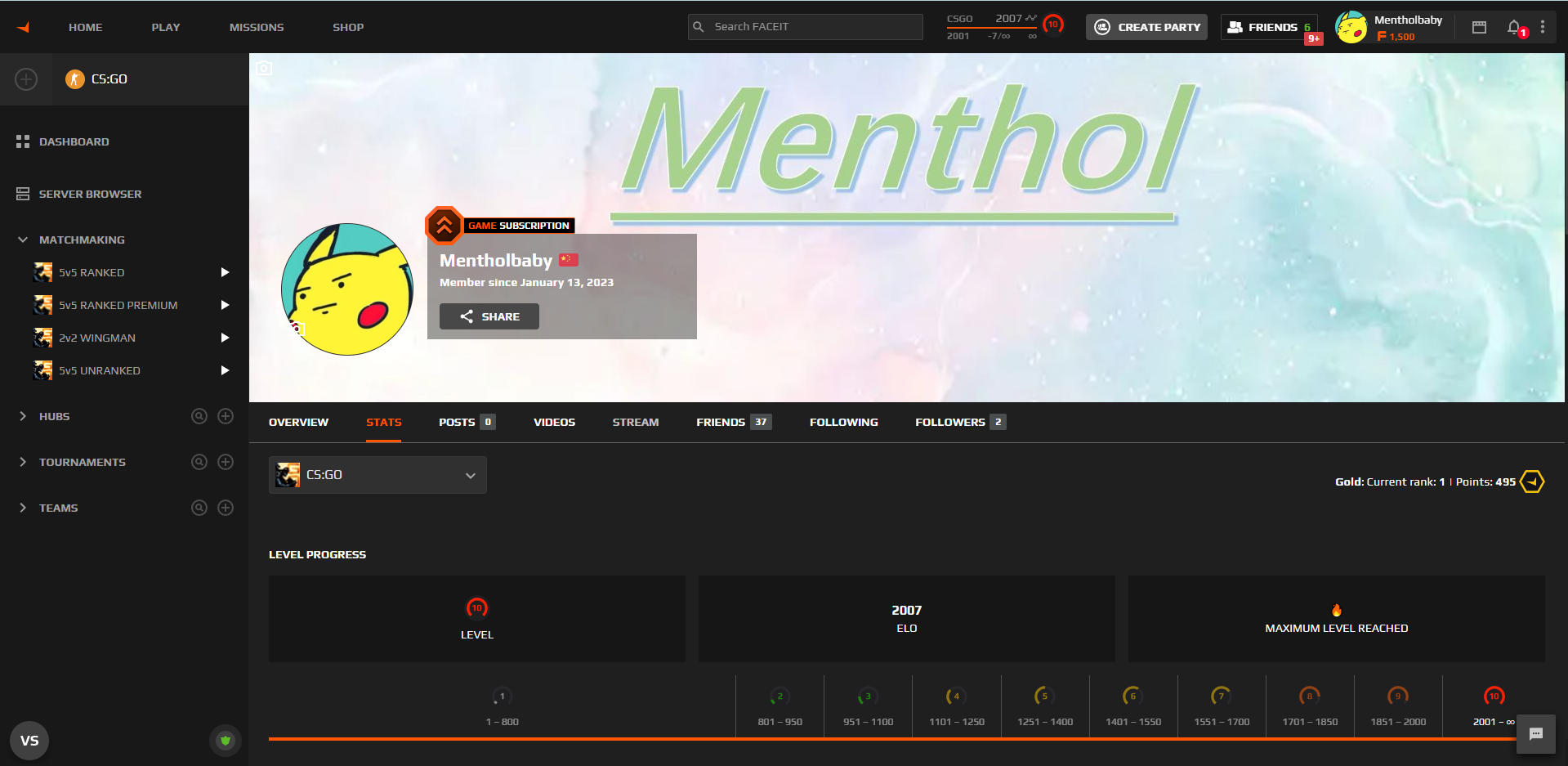Click the level 2 marker on progress bar
Viewport: 1568px width, 766px height.
[779, 696]
